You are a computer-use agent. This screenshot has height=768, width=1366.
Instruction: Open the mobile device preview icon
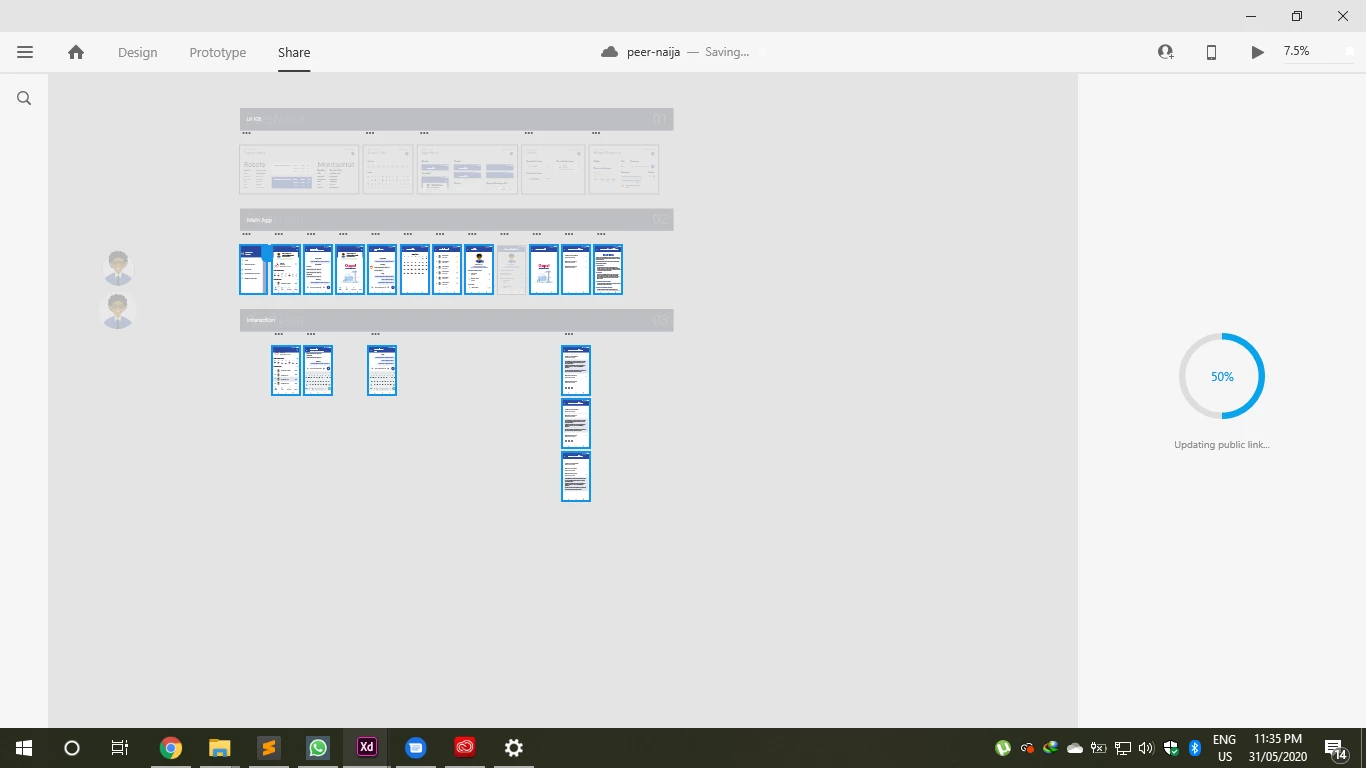pos(1211,52)
